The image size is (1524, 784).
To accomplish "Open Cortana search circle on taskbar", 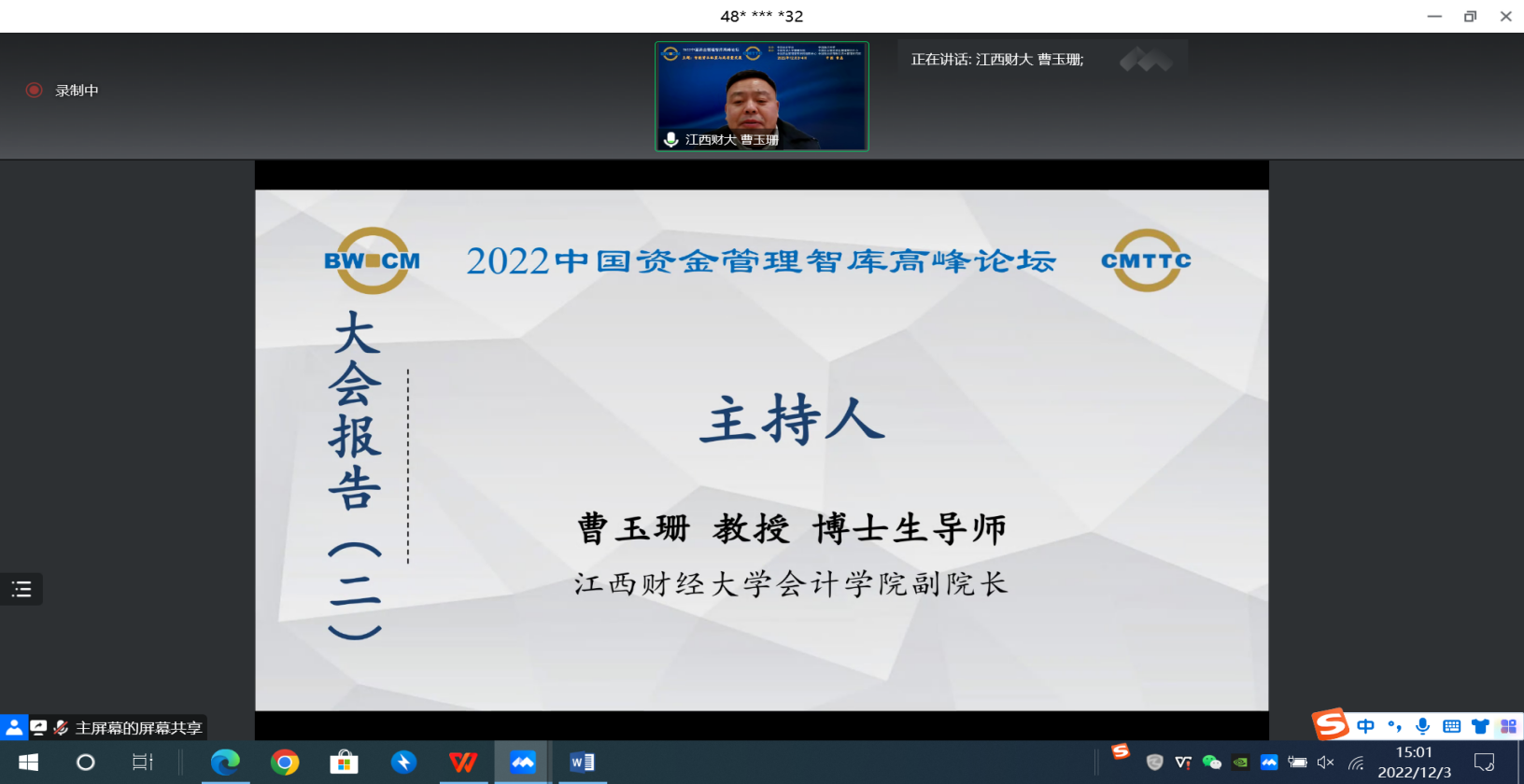I will pyautogui.click(x=85, y=763).
